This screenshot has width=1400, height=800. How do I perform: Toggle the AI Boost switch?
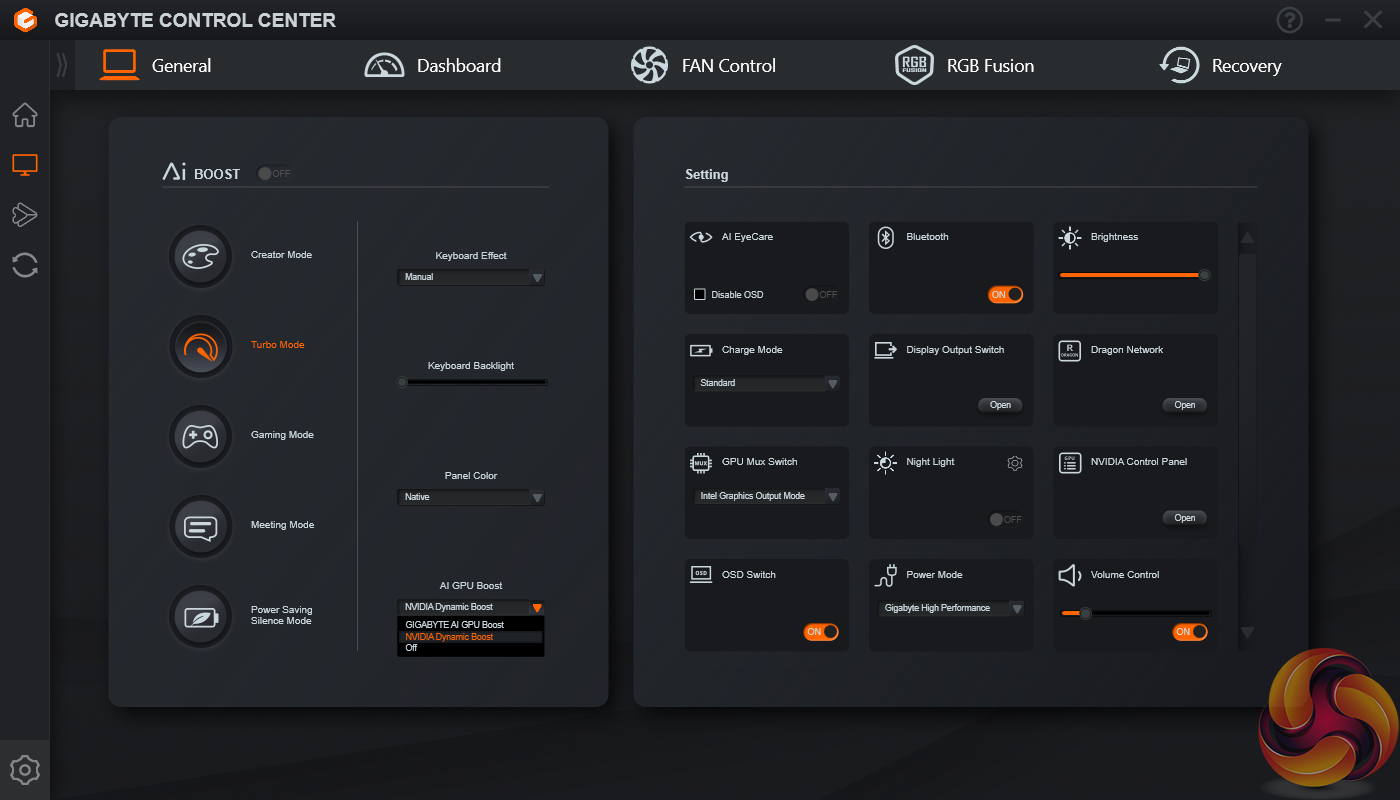[x=273, y=173]
